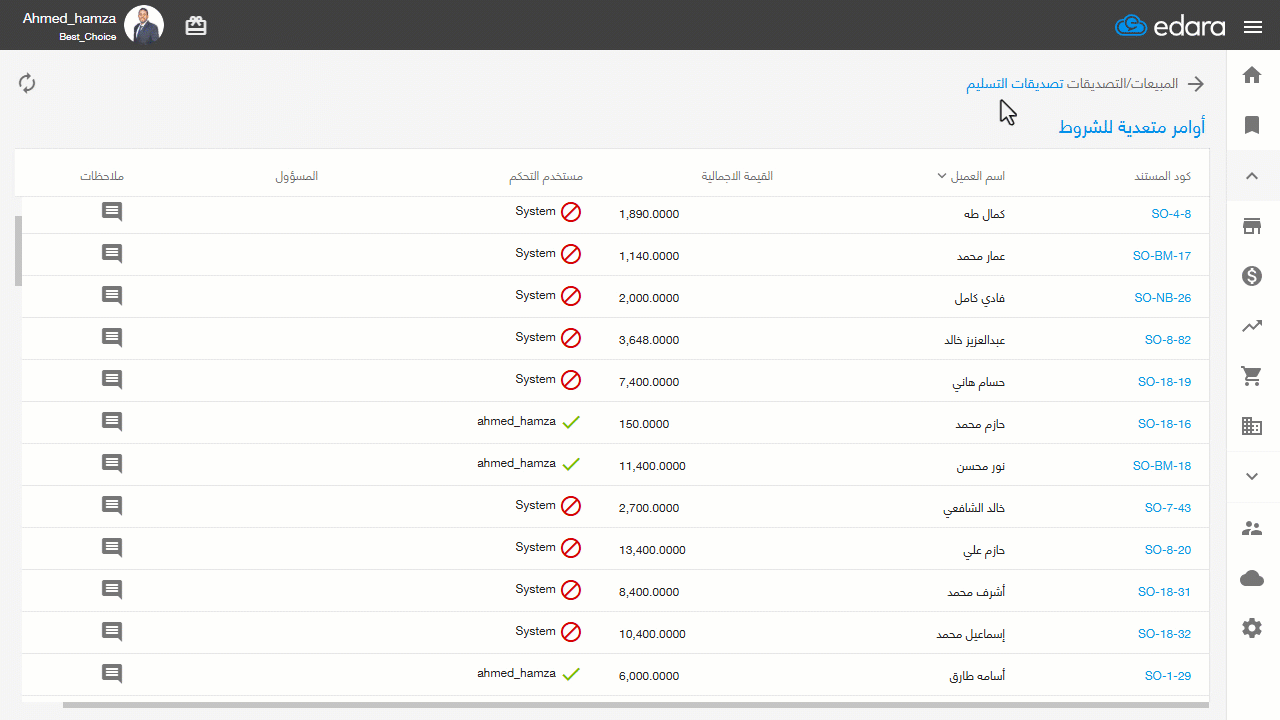1280x720 pixels.
Task: Click القيمة الاجمالية column header
Action: tap(737, 176)
